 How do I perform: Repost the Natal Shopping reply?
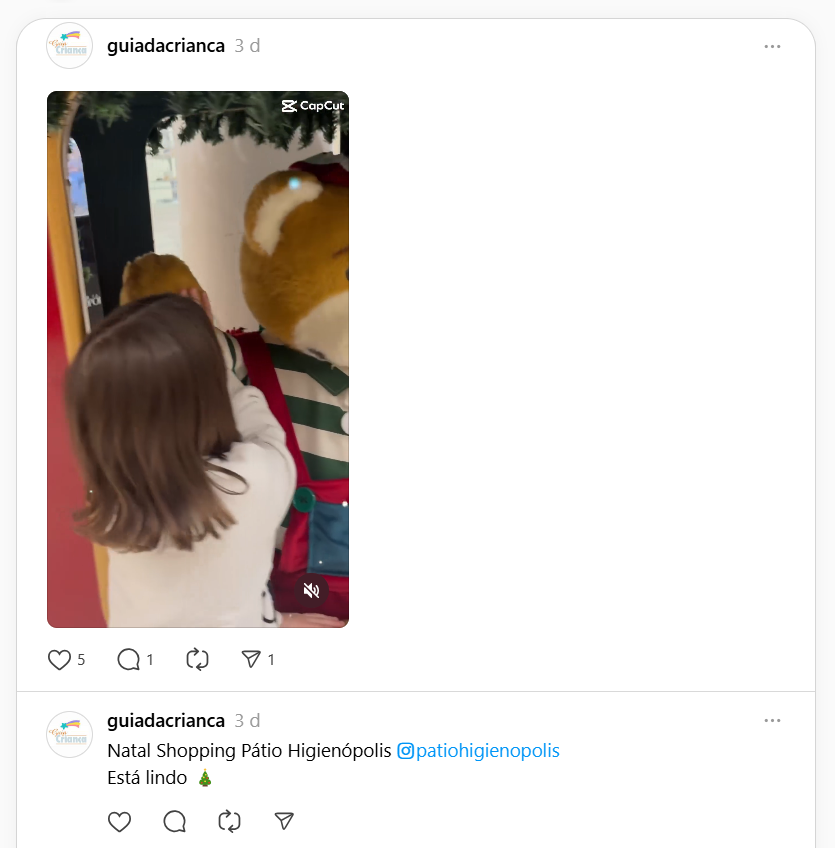pyautogui.click(x=229, y=822)
